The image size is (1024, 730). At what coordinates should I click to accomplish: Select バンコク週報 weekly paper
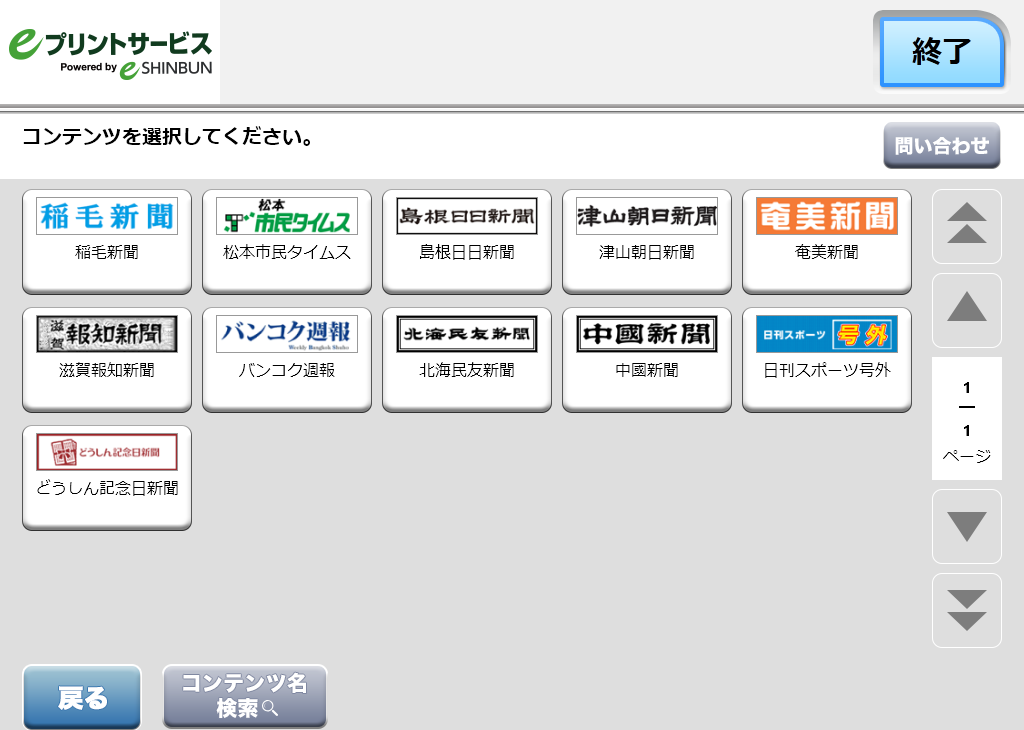click(x=287, y=360)
